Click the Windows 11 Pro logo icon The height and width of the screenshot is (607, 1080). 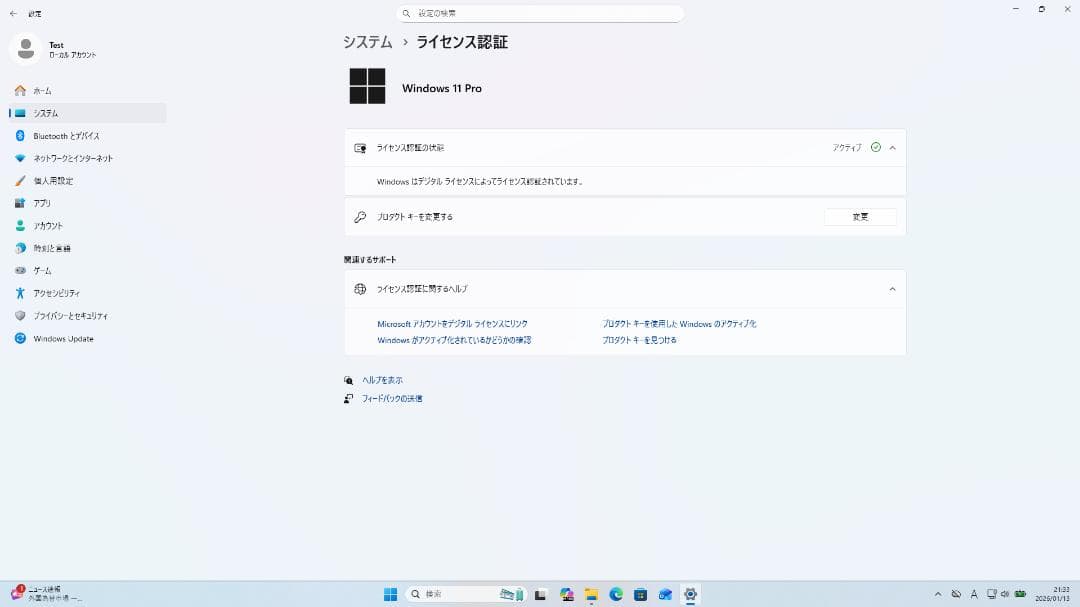(367, 87)
